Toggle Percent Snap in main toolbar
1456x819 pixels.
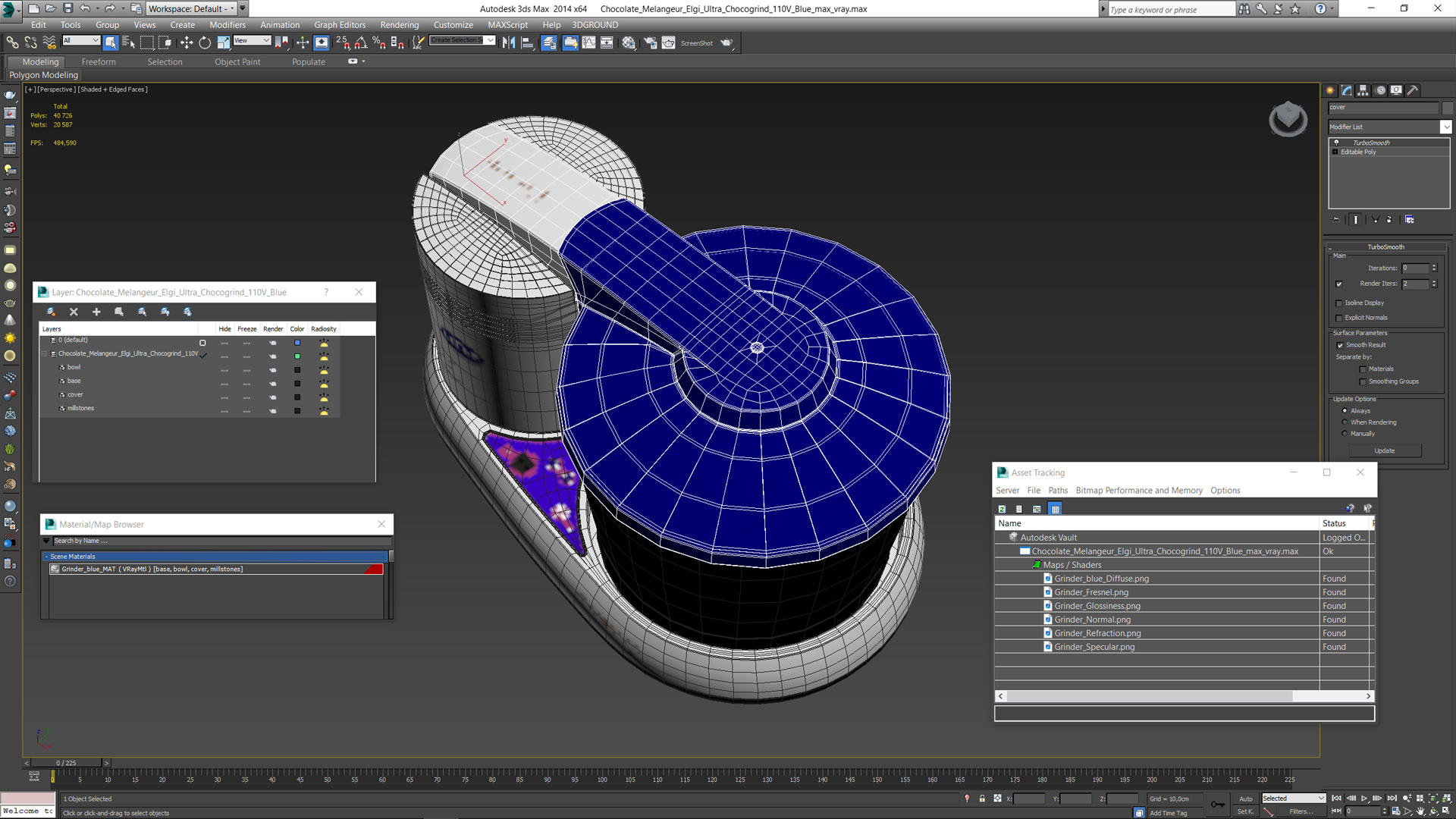[378, 42]
